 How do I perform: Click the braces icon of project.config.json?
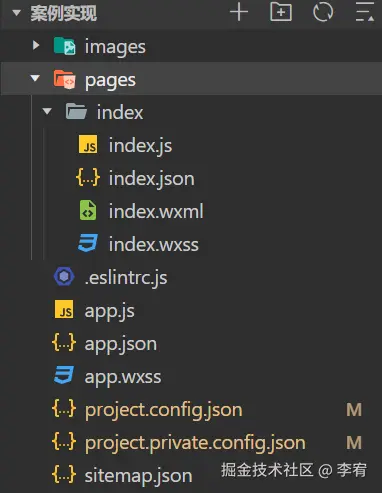pyautogui.click(x=64, y=408)
